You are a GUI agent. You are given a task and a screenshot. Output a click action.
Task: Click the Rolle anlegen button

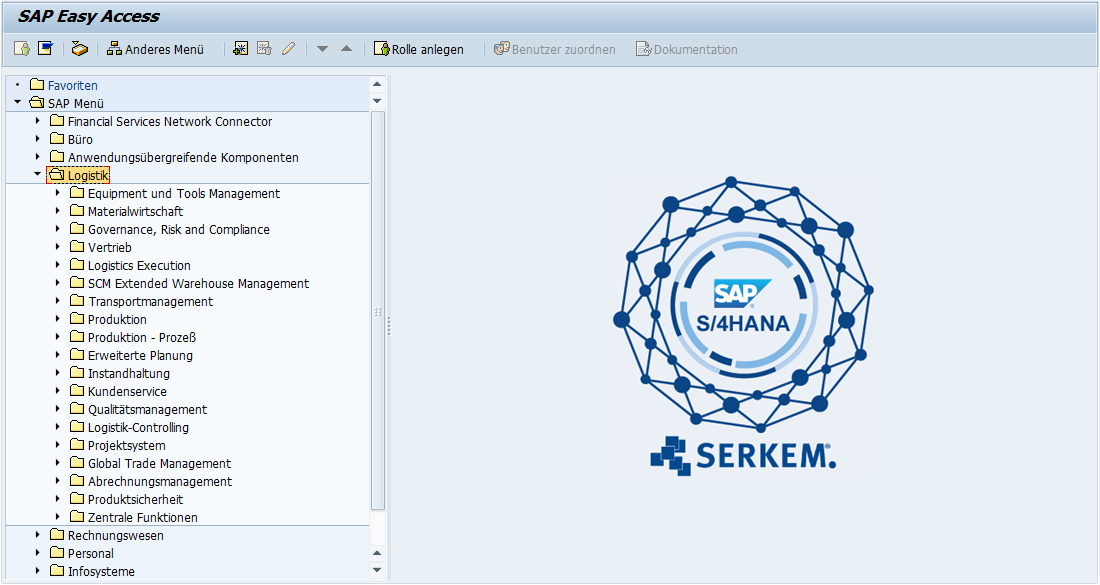click(x=418, y=49)
